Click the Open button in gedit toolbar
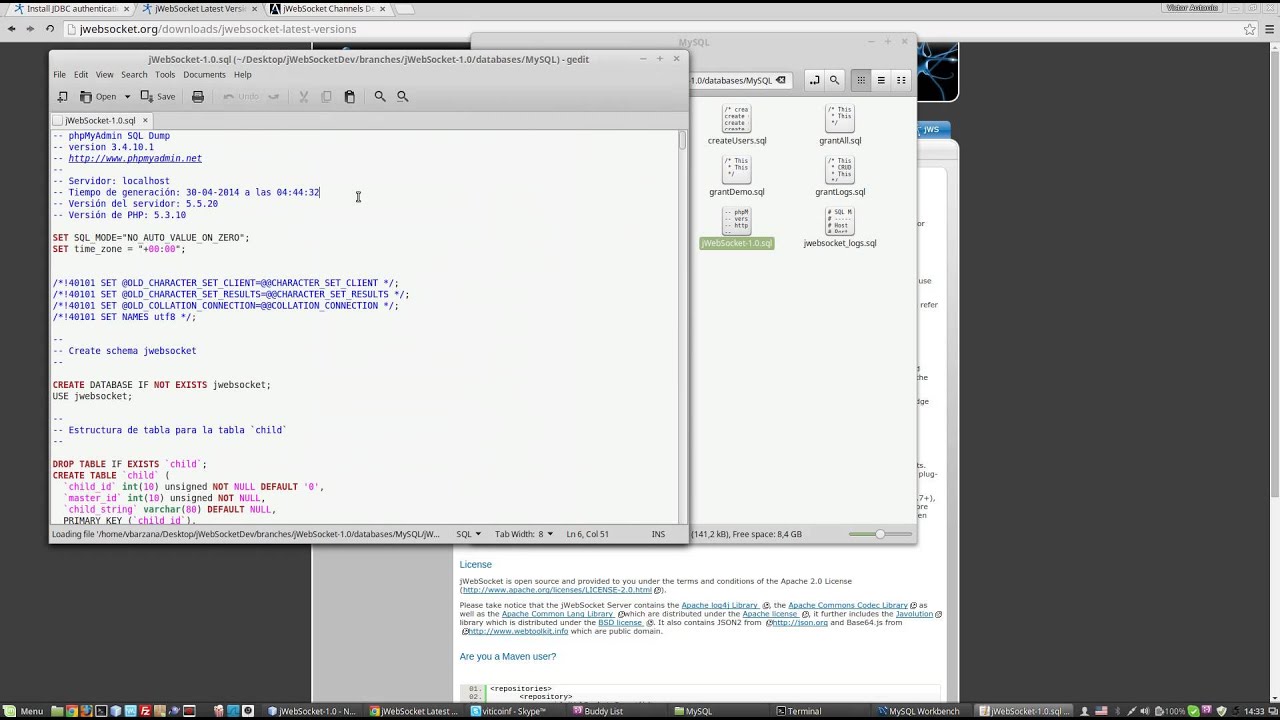 coord(98,97)
